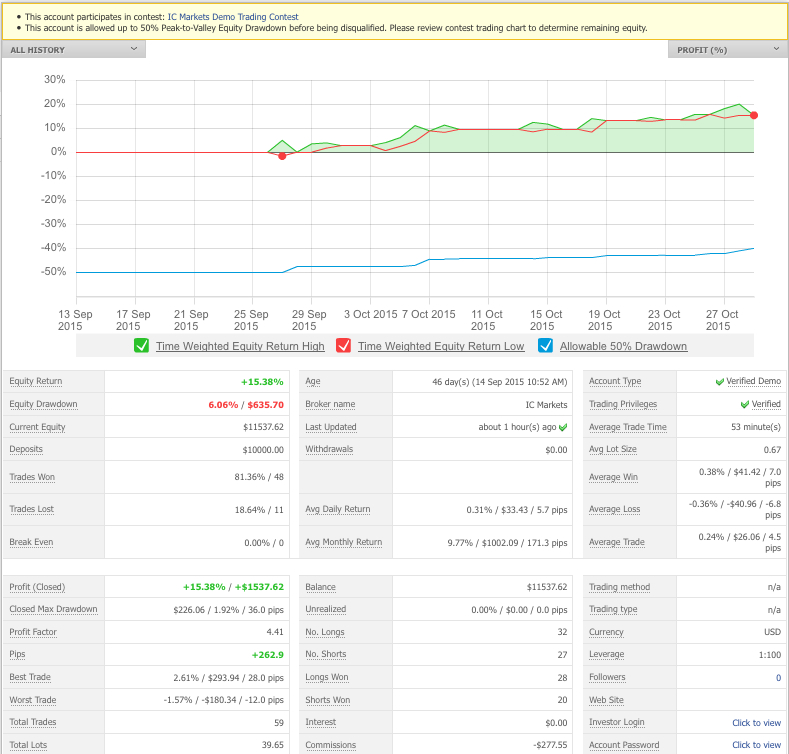Click the Total Trades label
Image resolution: width=789 pixels, height=754 pixels.
33,722
